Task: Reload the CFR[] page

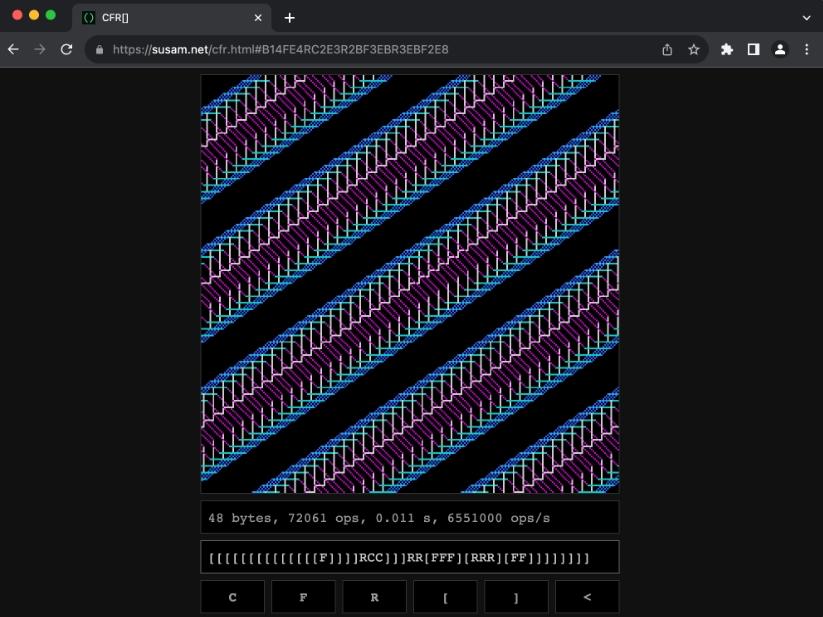Action: [x=67, y=49]
